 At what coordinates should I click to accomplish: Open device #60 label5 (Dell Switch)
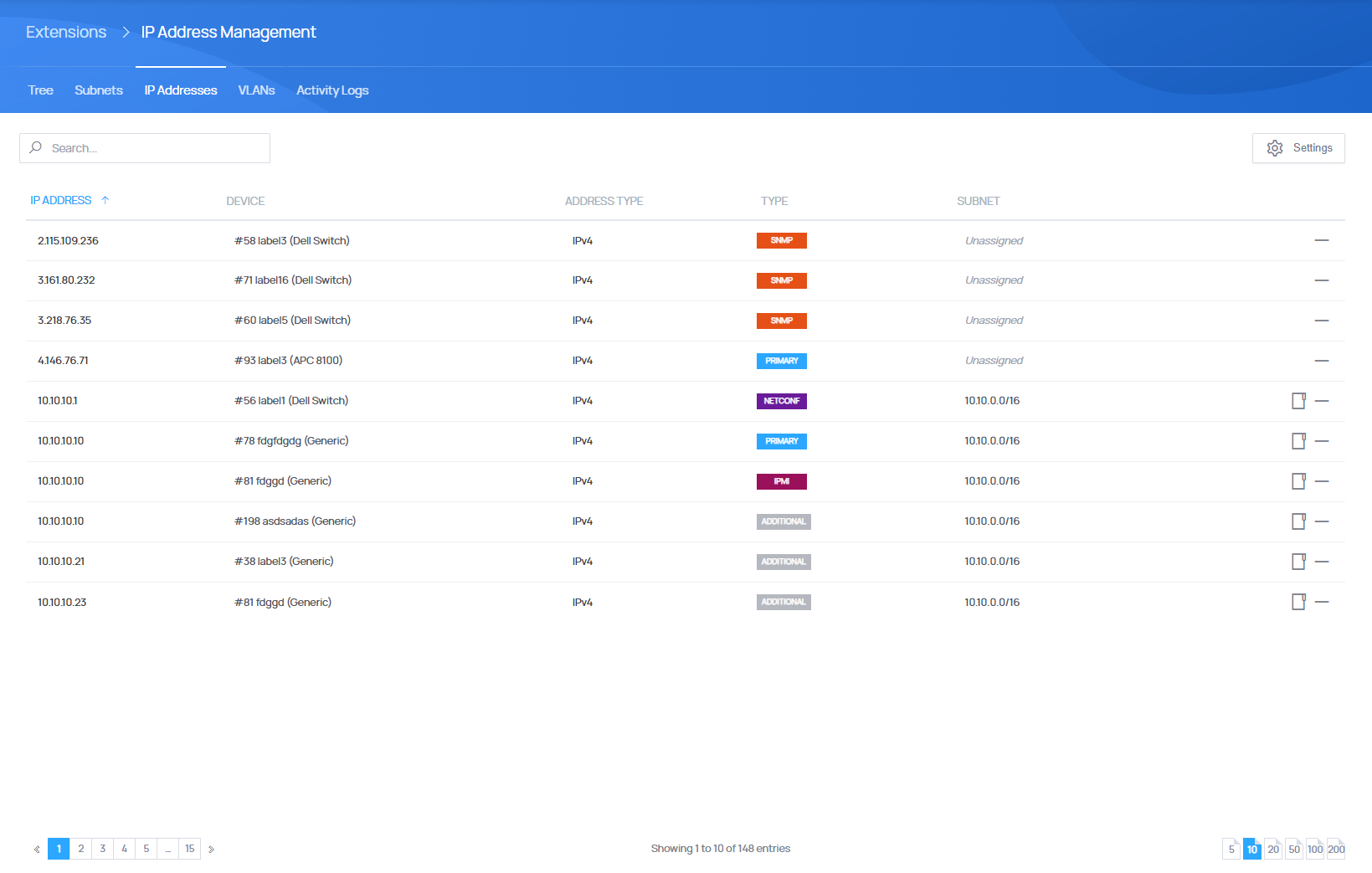coord(293,321)
